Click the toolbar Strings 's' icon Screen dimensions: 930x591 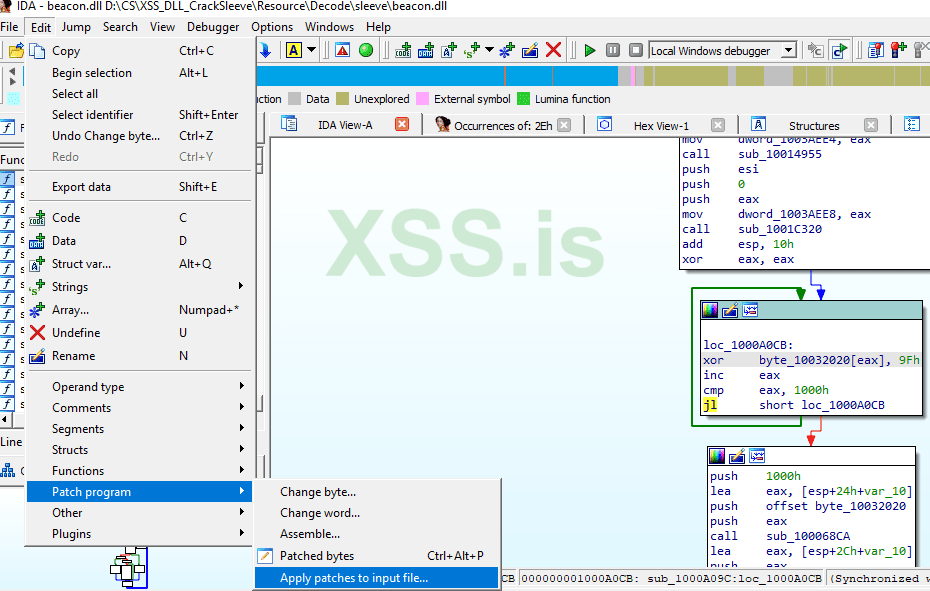click(x=472, y=50)
